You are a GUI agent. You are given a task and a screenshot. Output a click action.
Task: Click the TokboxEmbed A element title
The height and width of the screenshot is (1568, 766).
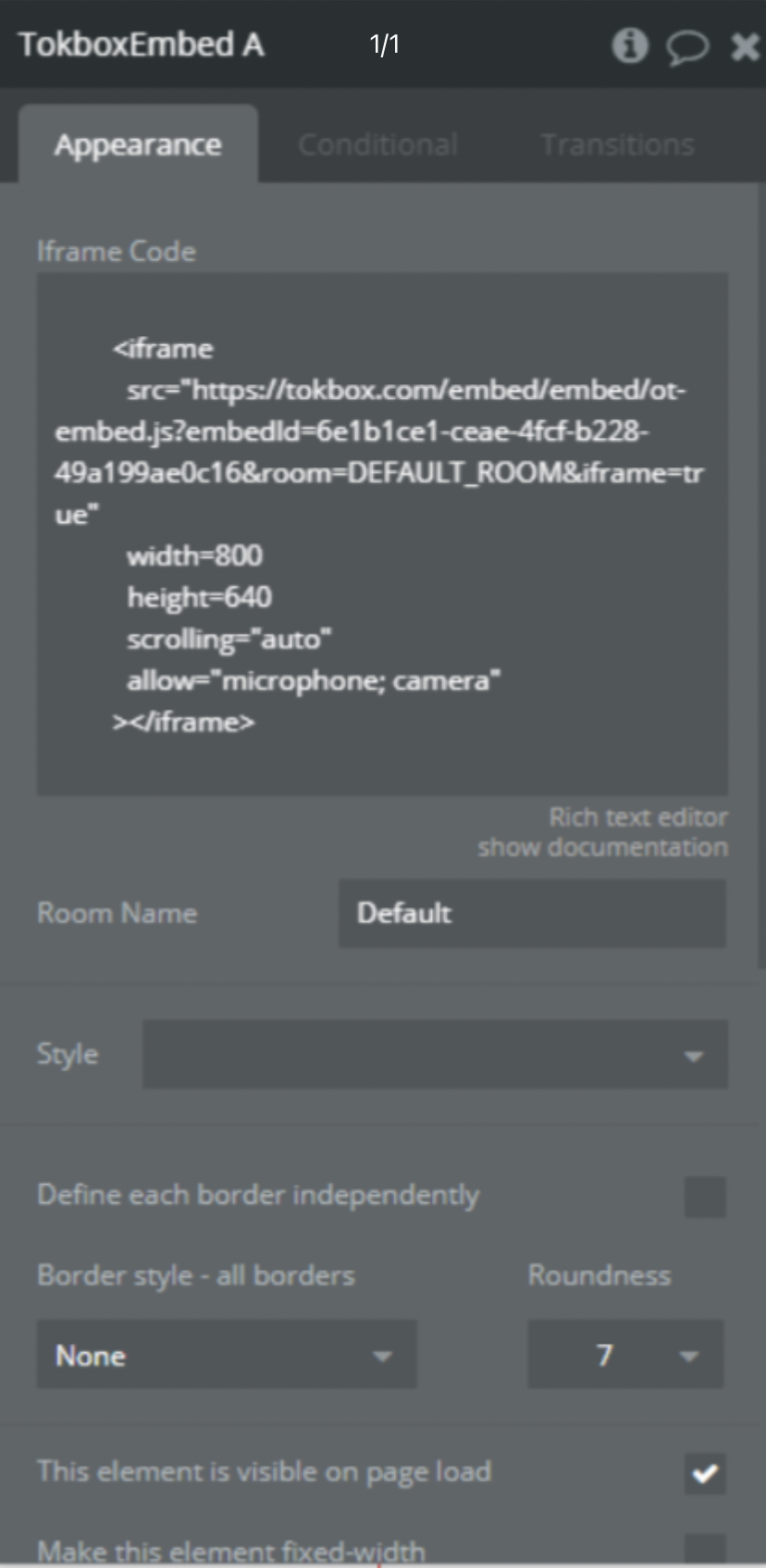pos(142,44)
